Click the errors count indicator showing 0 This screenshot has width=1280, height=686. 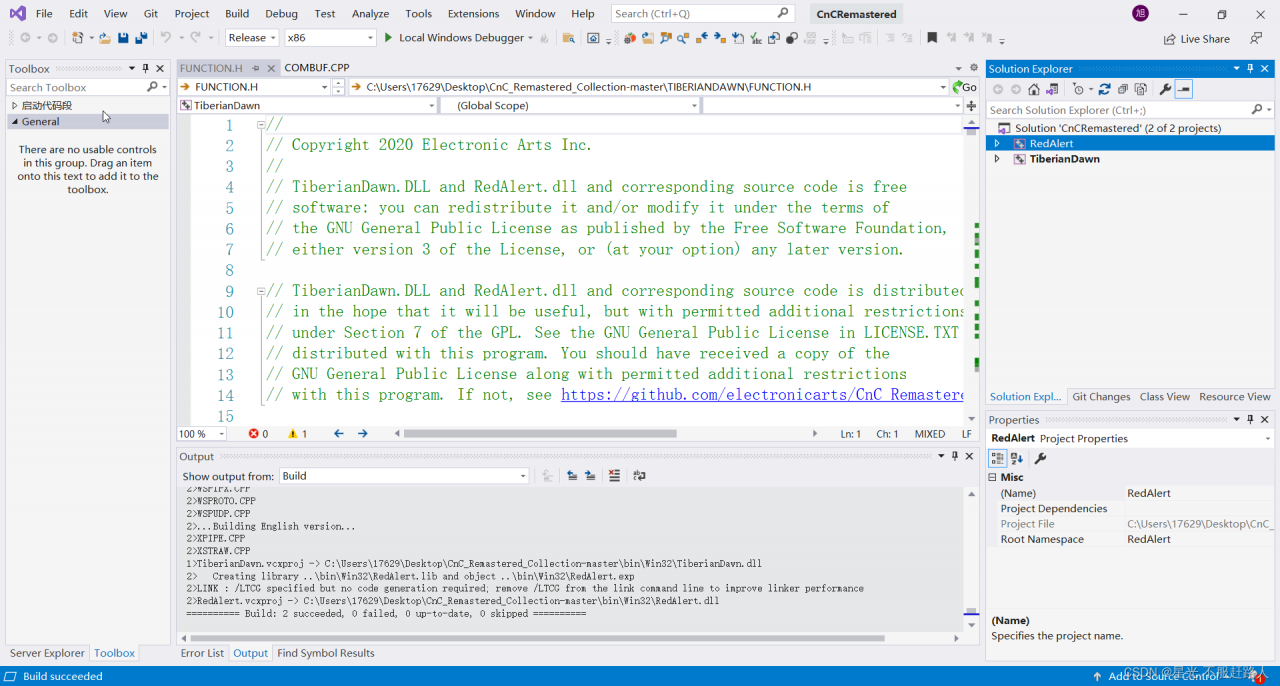[258, 434]
